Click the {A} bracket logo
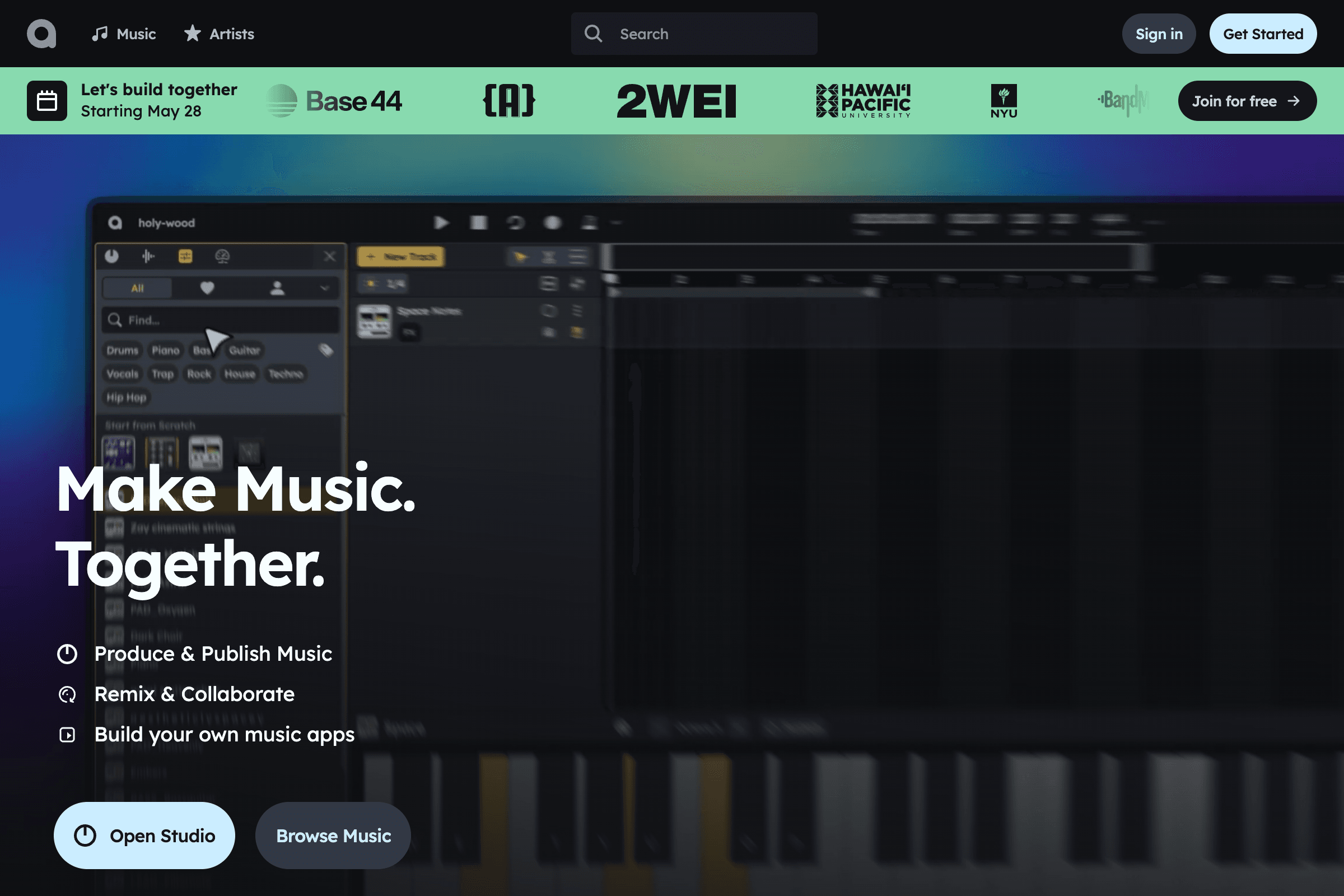The image size is (1344, 896). pos(508,101)
